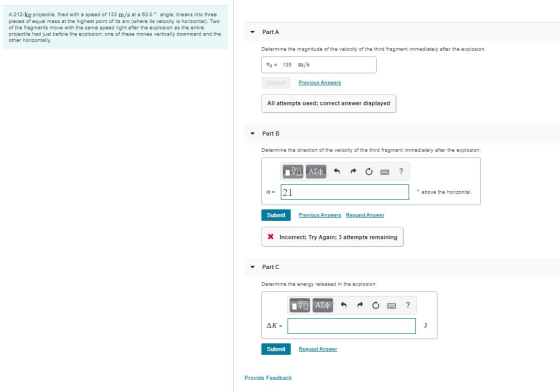Image resolution: width=560 pixels, height=392 pixels.
Task: Open Greek symbols palette in Part B
Action: pos(316,171)
